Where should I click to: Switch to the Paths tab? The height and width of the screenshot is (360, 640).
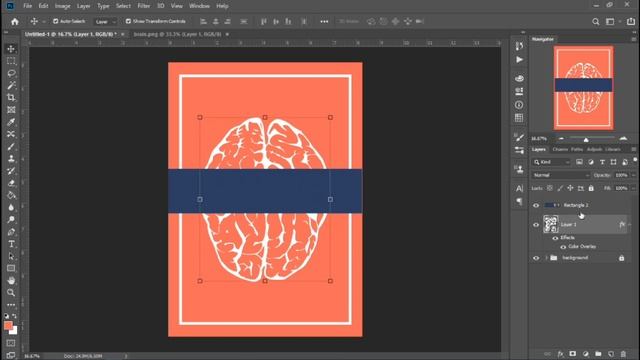coord(577,149)
